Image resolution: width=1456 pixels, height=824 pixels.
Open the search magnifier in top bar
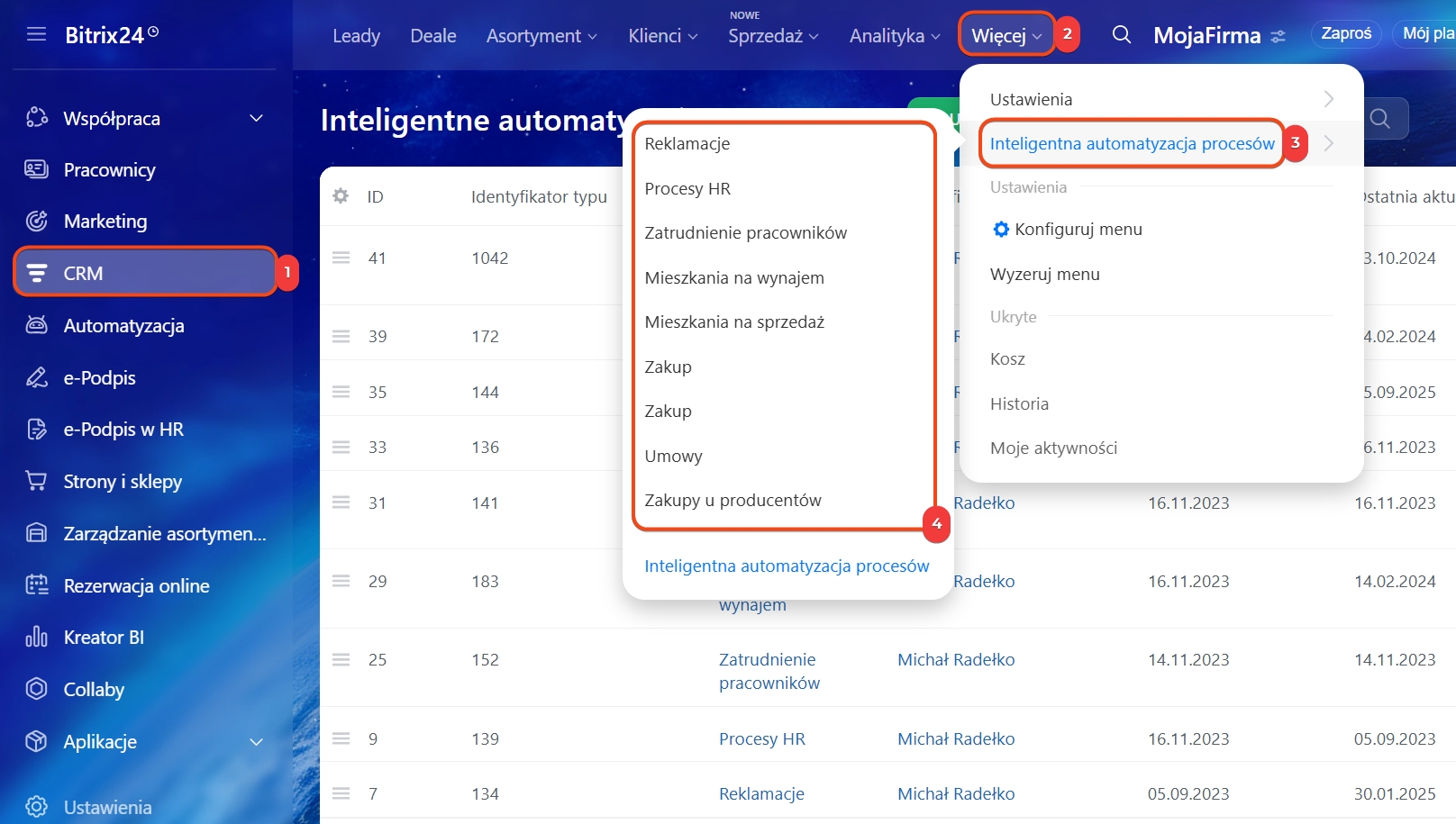click(1121, 35)
